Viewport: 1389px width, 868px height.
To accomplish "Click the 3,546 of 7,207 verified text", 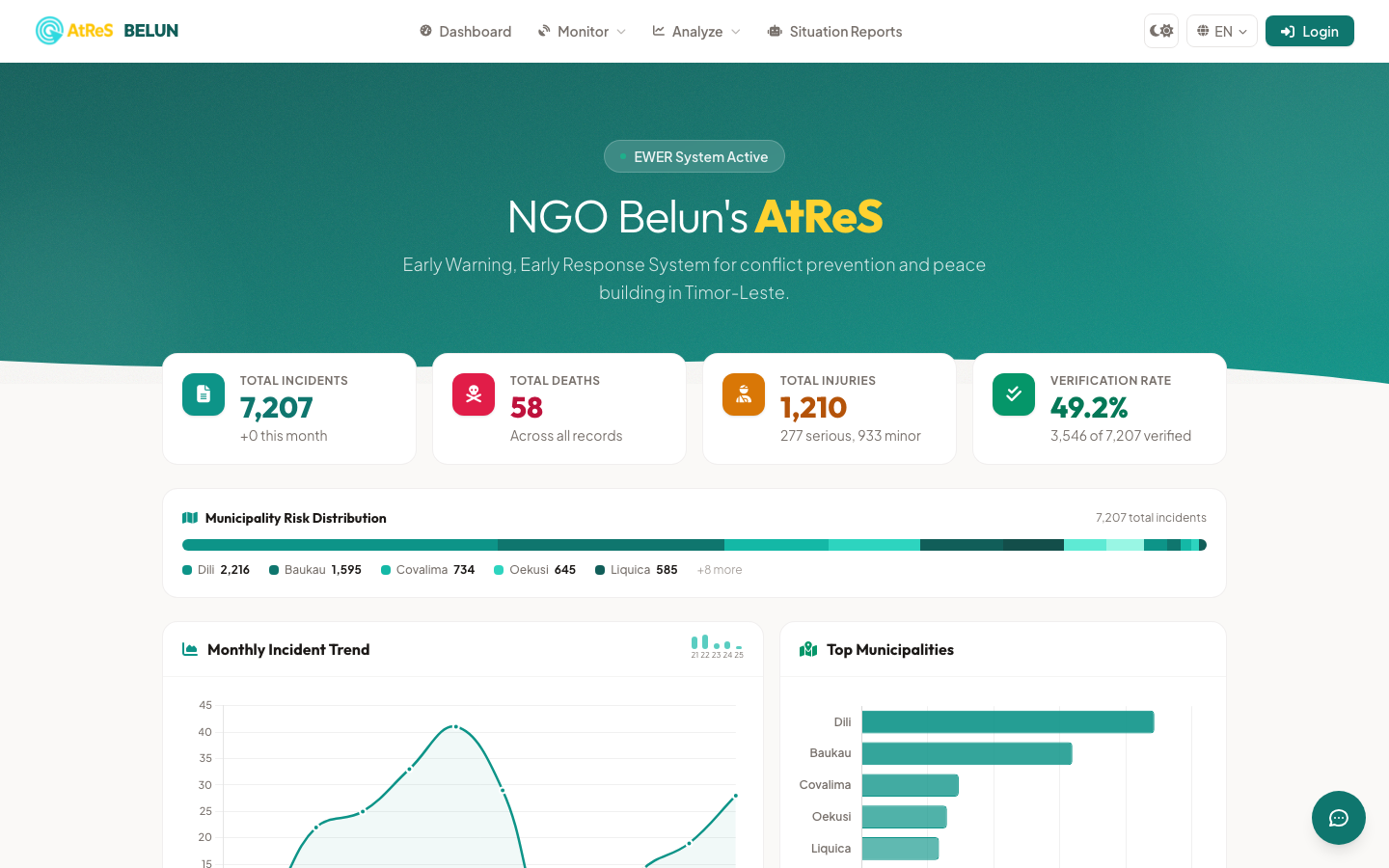I will pos(1121,436).
